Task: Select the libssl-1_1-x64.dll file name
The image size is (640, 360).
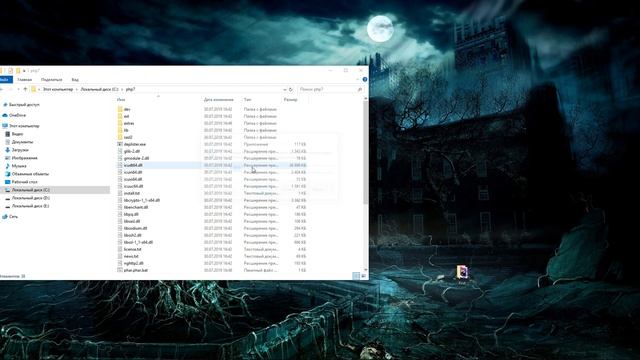Action: (138, 242)
